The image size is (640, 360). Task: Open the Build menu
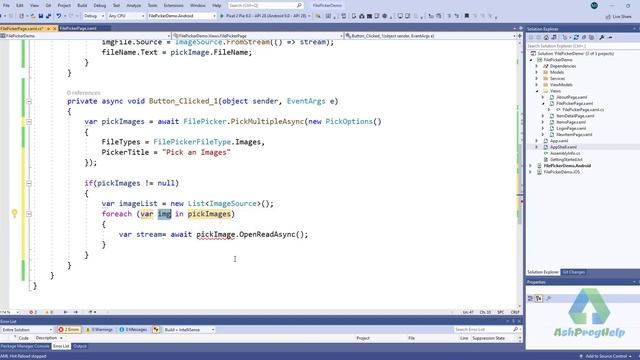82,6
